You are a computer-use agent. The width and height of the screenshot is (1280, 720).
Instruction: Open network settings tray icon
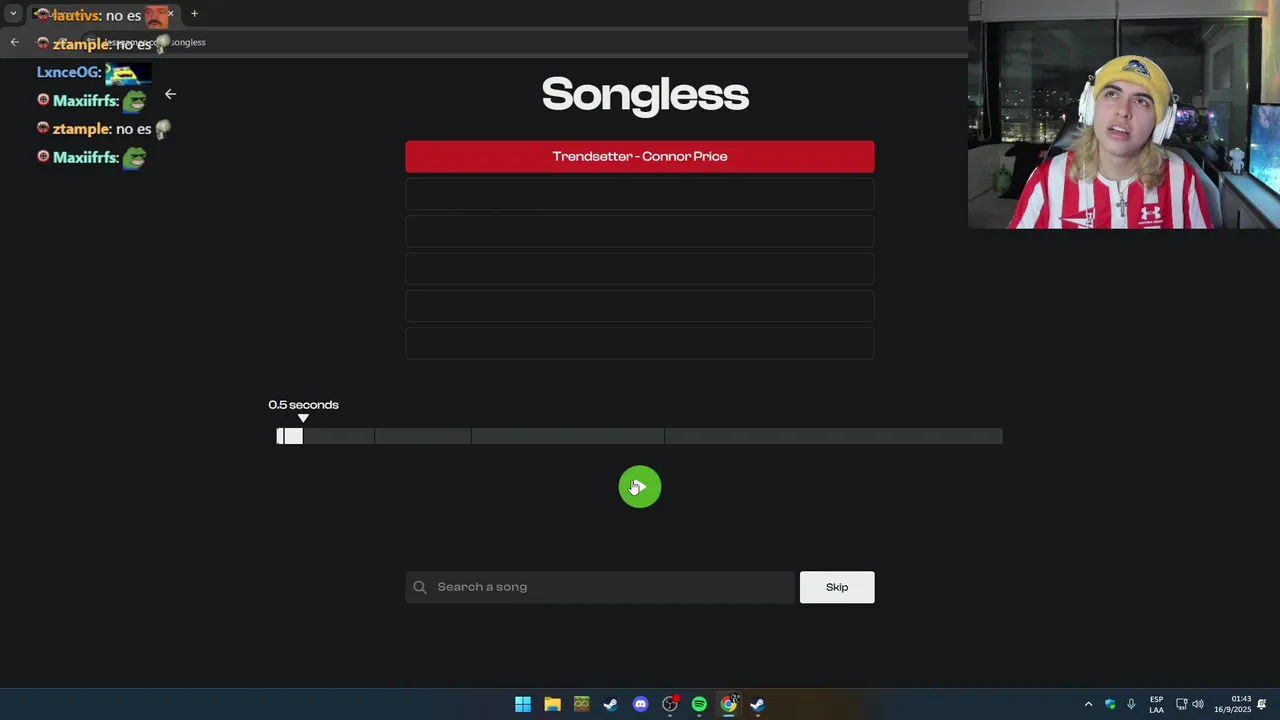click(x=1181, y=704)
